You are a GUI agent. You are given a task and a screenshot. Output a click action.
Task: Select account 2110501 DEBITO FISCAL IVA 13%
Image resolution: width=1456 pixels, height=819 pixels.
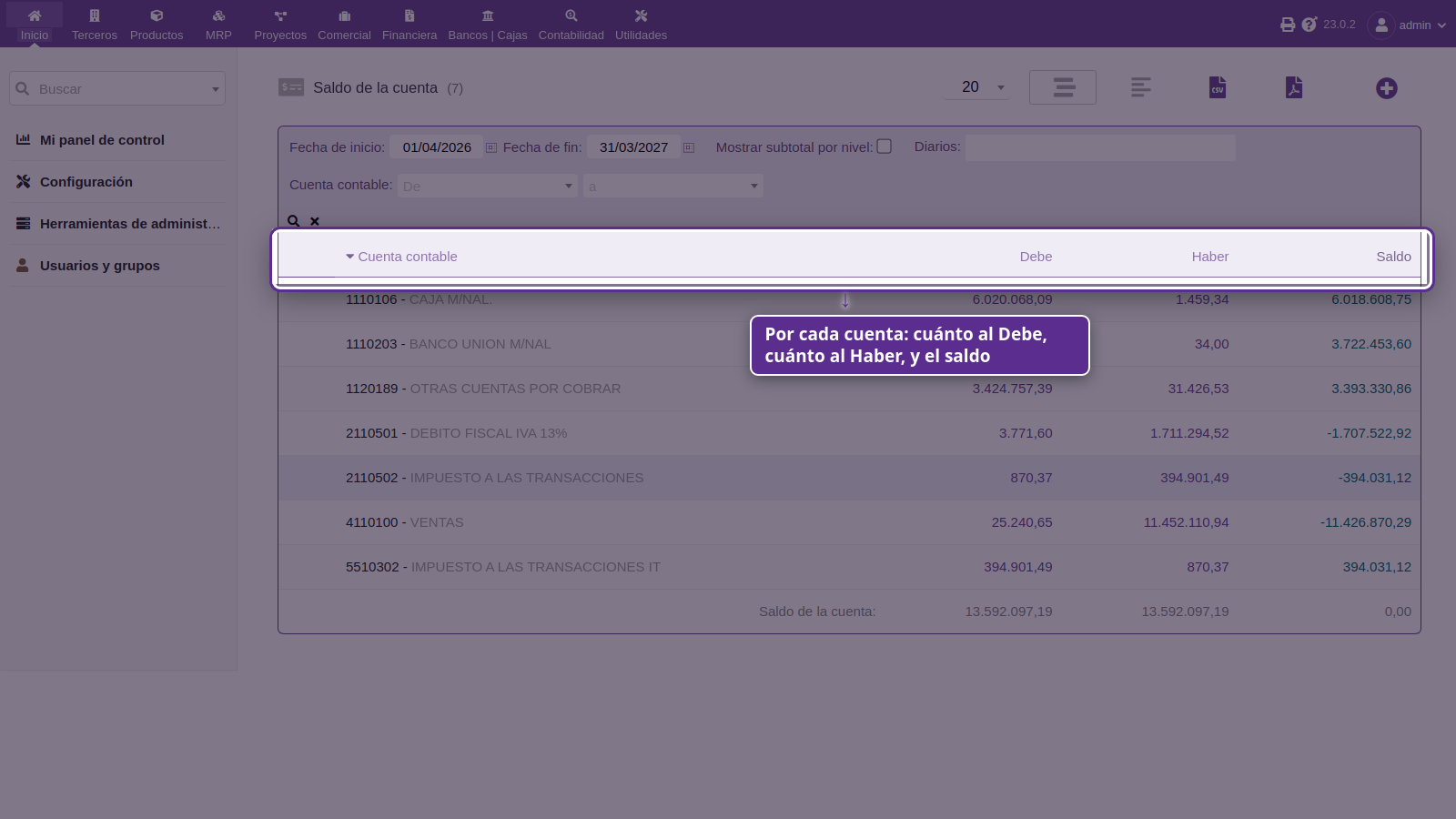tap(849, 433)
